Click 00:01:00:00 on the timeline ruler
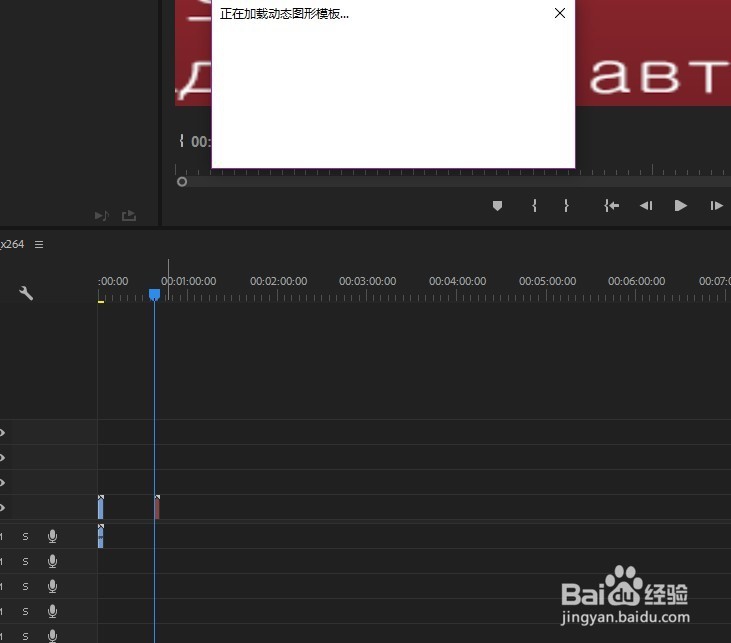 [188, 281]
